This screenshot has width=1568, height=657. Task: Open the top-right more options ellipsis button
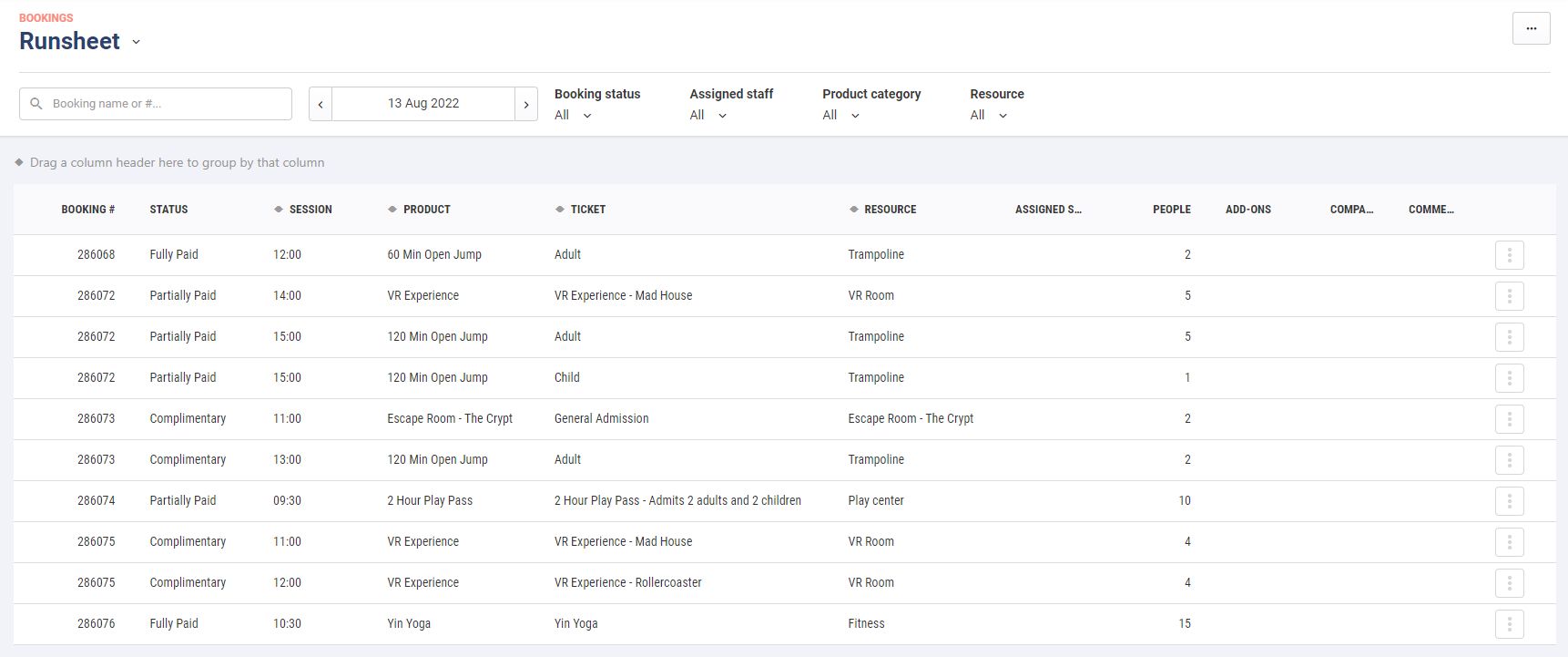click(x=1531, y=28)
